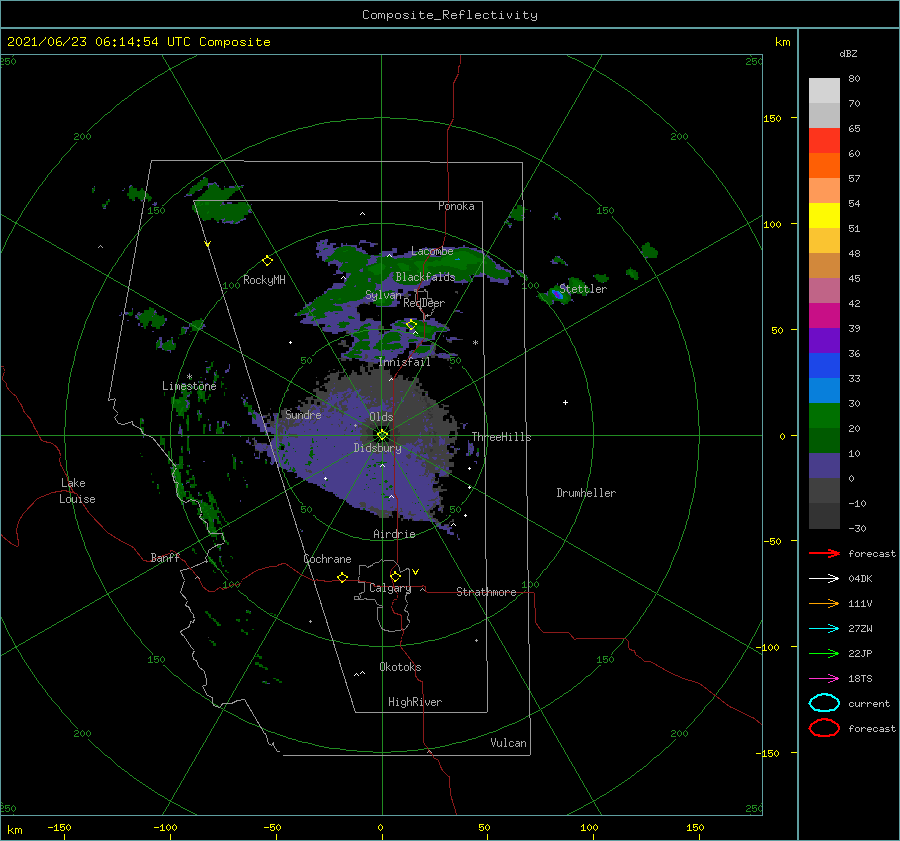Click the ThreeHills town label

point(501,437)
